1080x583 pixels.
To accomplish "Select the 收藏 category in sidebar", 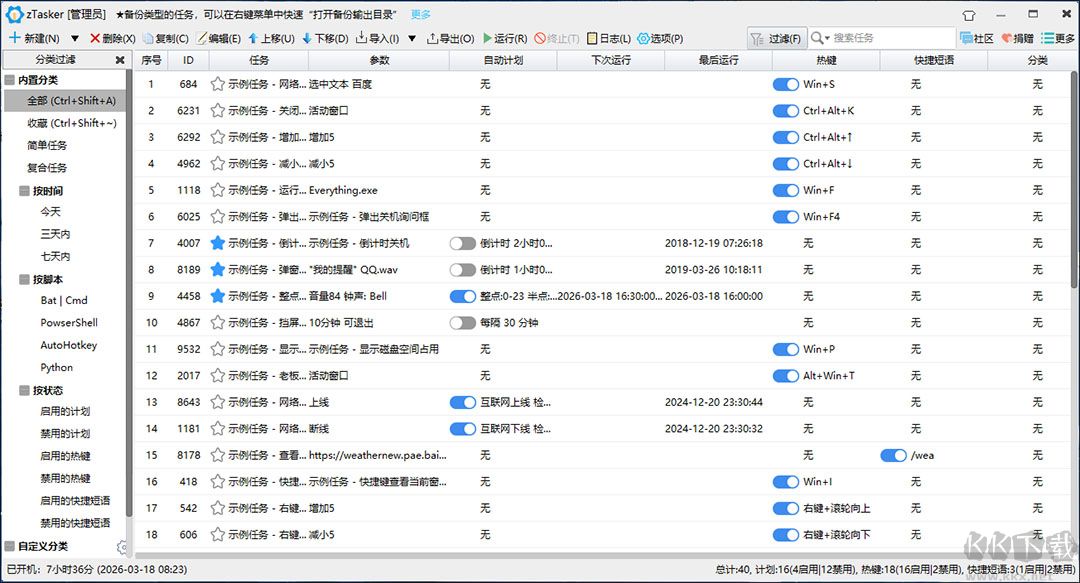I will coord(72,123).
